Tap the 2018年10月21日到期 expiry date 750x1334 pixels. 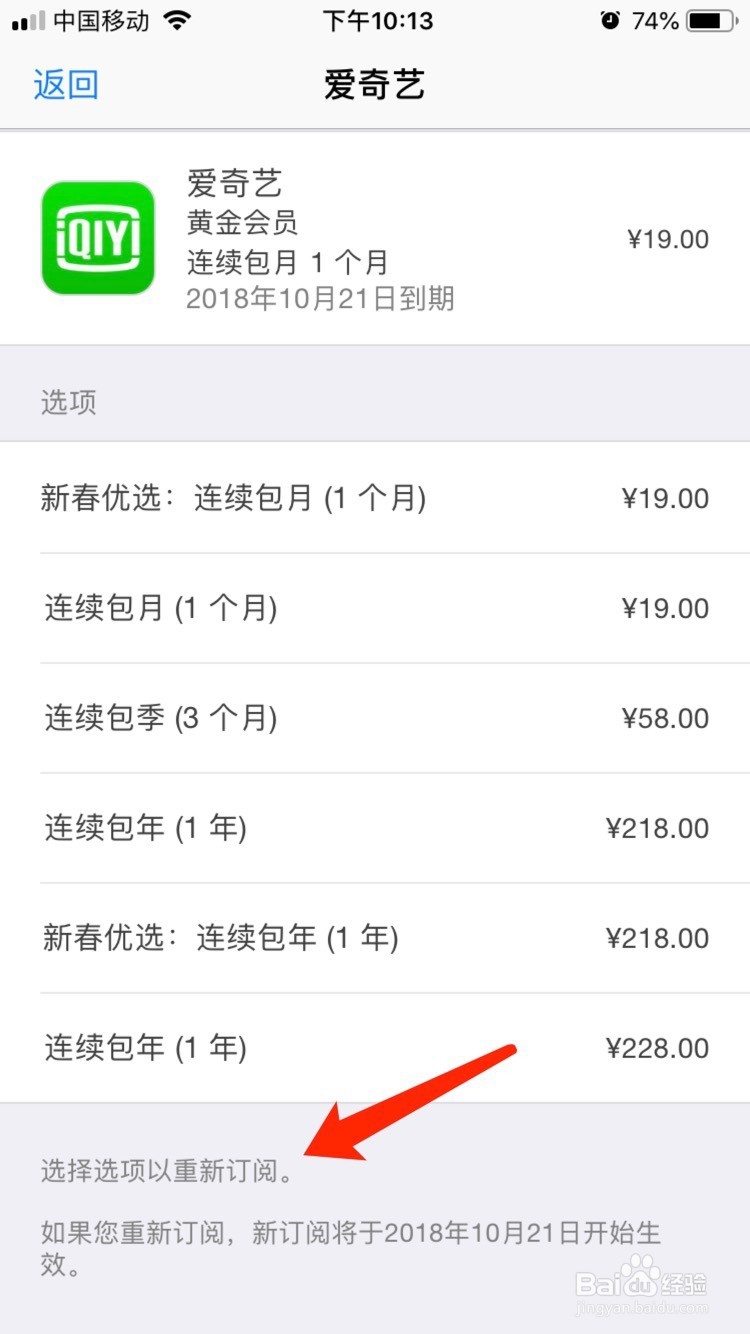tap(320, 298)
